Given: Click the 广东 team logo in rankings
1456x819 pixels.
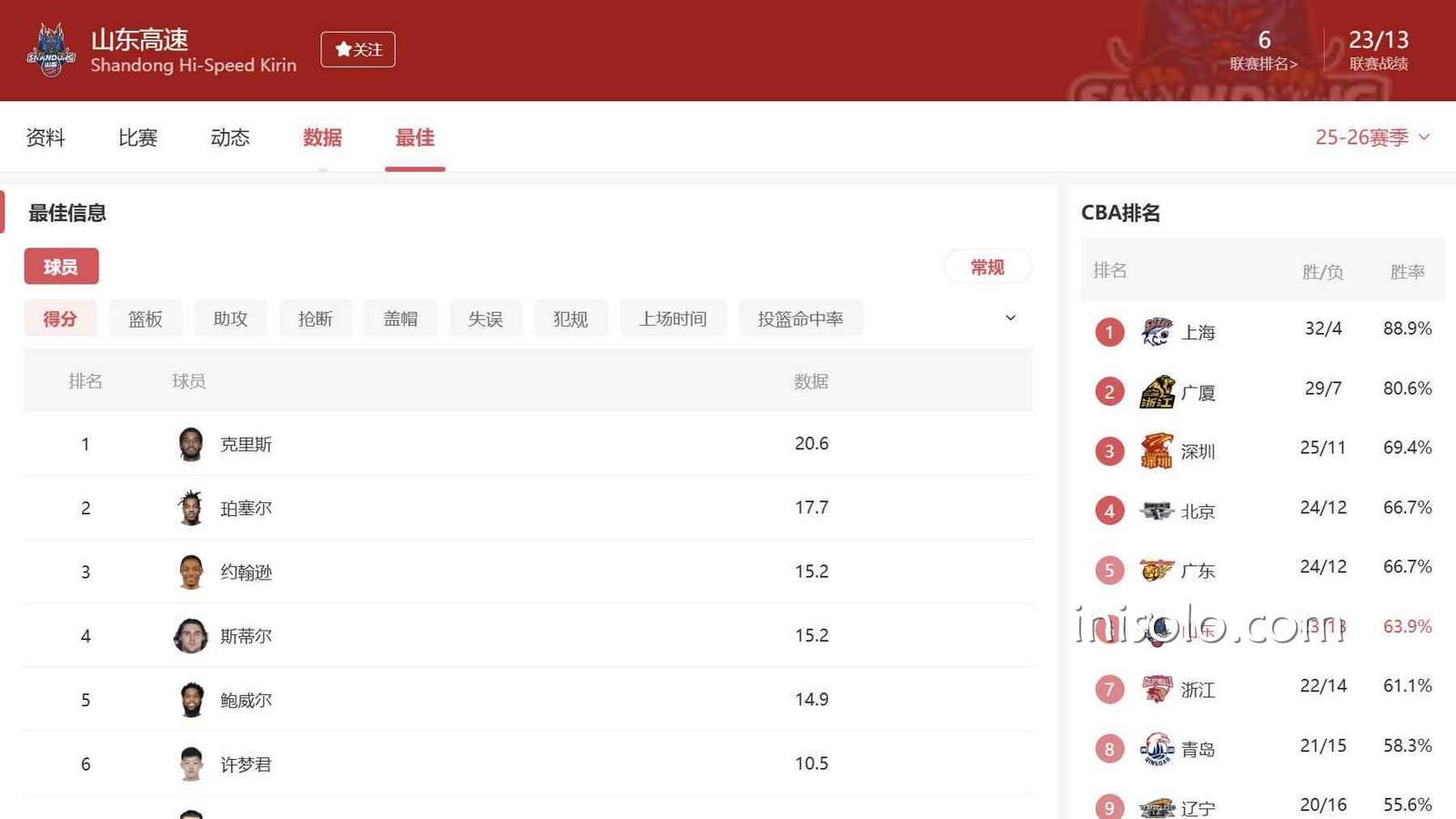Looking at the screenshot, I should click(1157, 571).
